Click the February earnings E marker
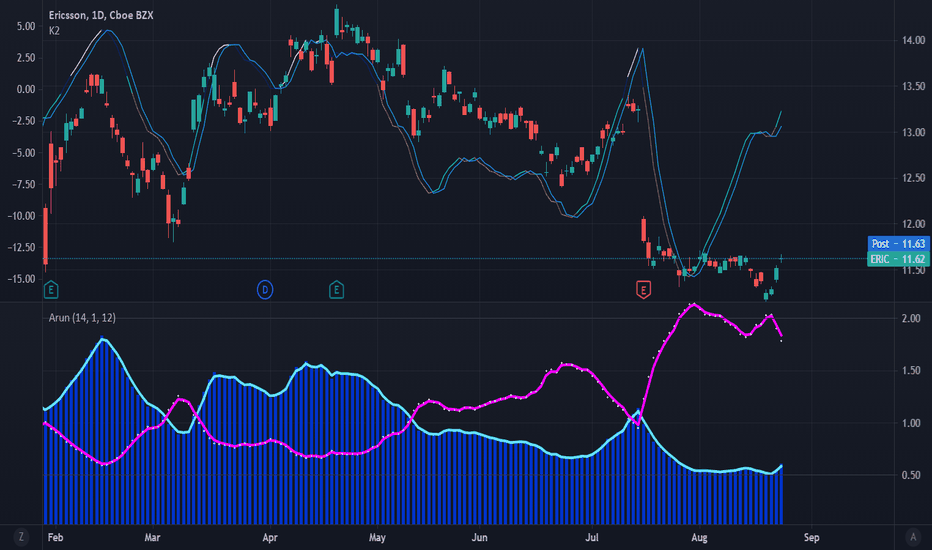This screenshot has width=932, height=550. [x=51, y=290]
